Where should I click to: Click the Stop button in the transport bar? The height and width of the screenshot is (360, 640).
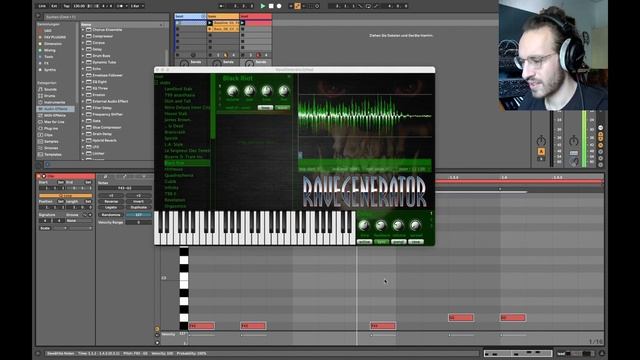(x=271, y=6)
